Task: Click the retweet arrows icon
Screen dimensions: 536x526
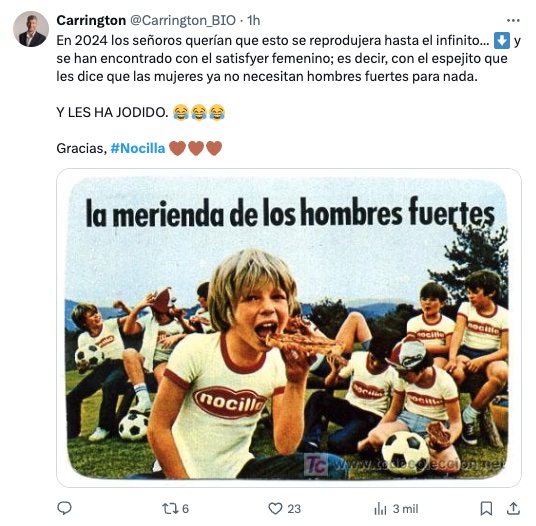Action: pos(169,509)
